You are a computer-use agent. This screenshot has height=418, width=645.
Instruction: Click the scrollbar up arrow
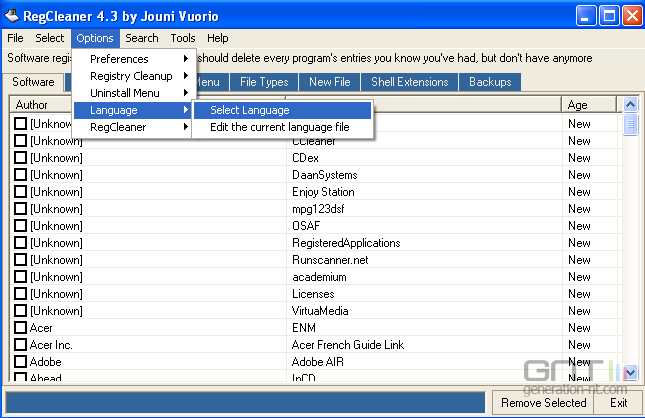click(x=630, y=104)
